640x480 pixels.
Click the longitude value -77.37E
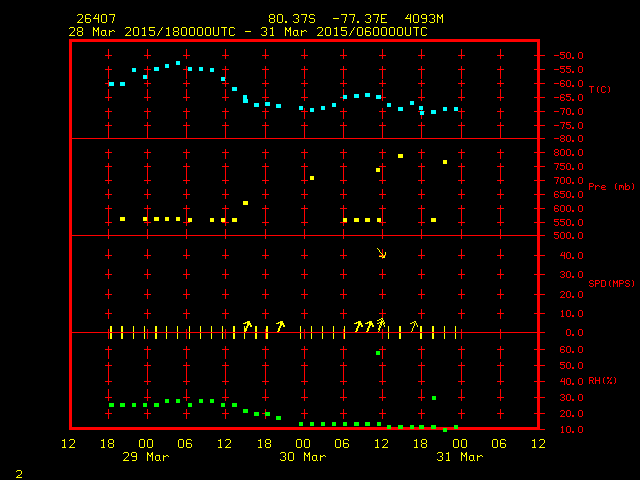359,19
